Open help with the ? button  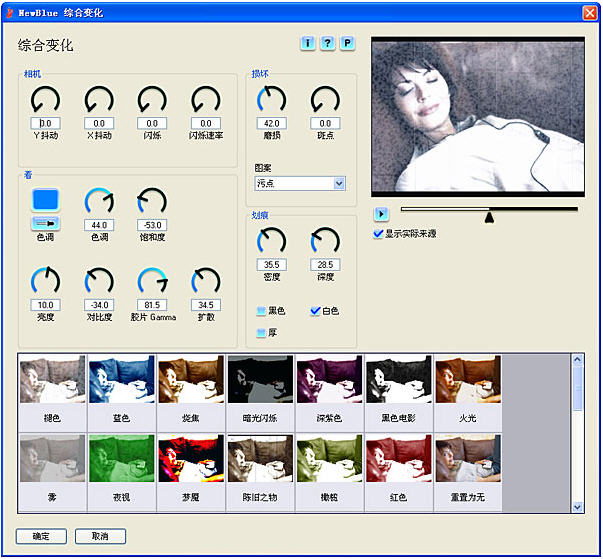(327, 43)
